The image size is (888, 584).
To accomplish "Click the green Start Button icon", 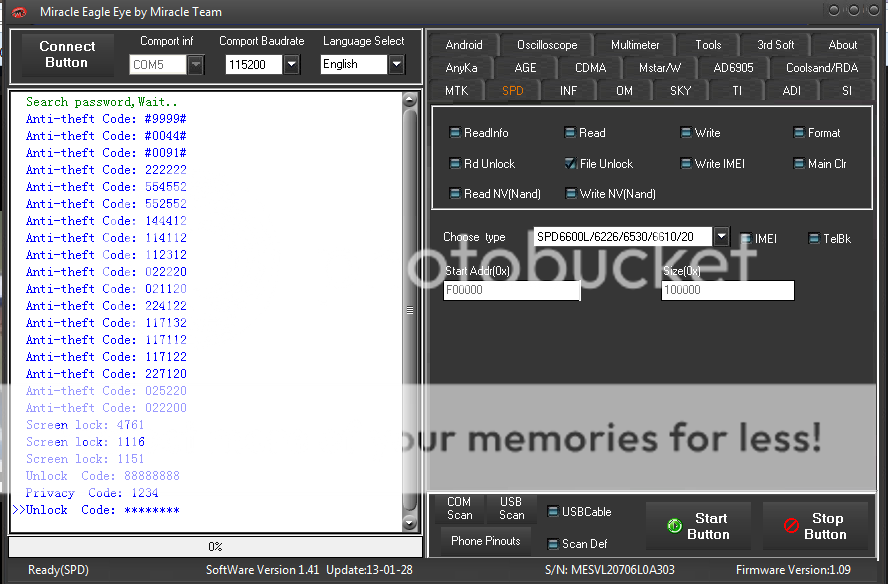I will [x=674, y=526].
